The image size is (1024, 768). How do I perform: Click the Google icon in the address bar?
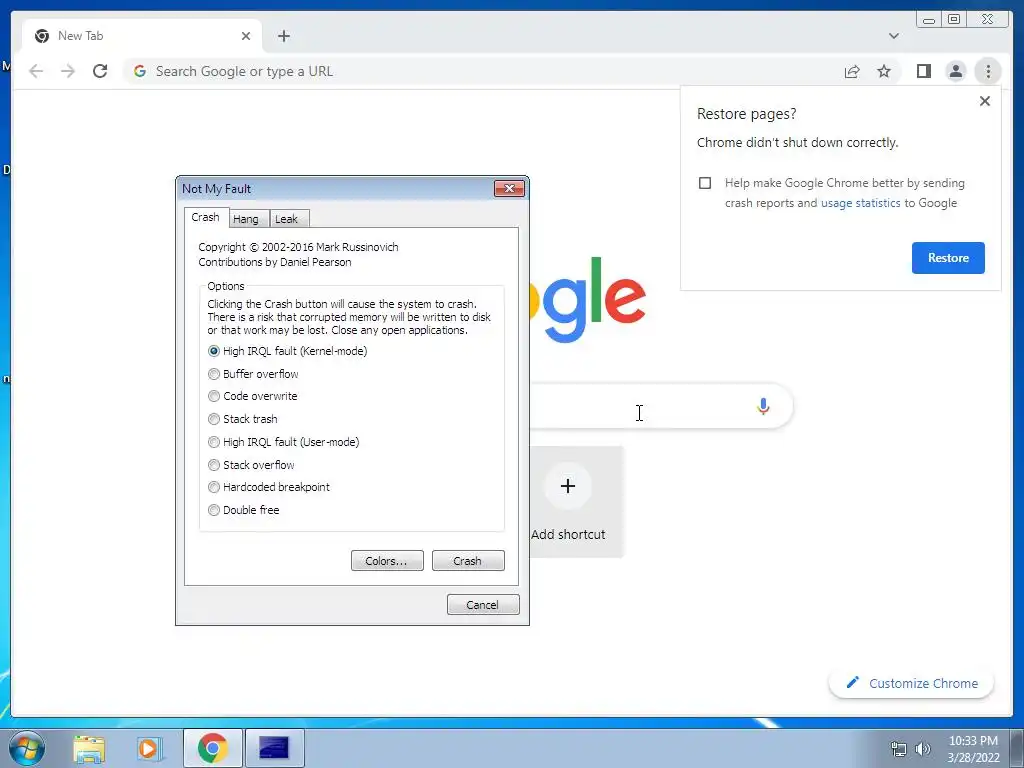point(140,71)
